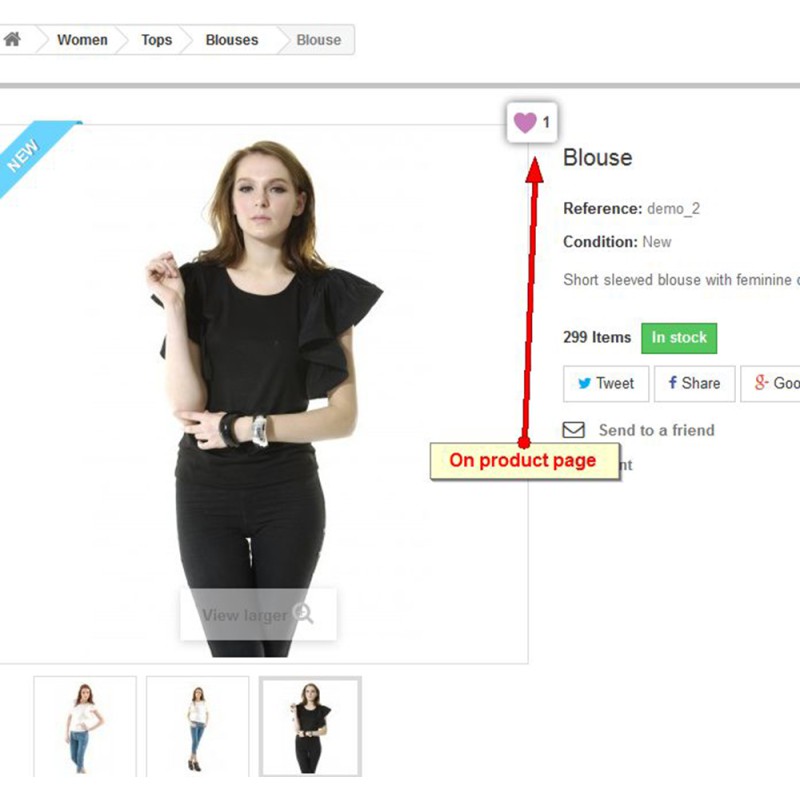
Task: Click the envelope mail icon
Action: [x=573, y=430]
